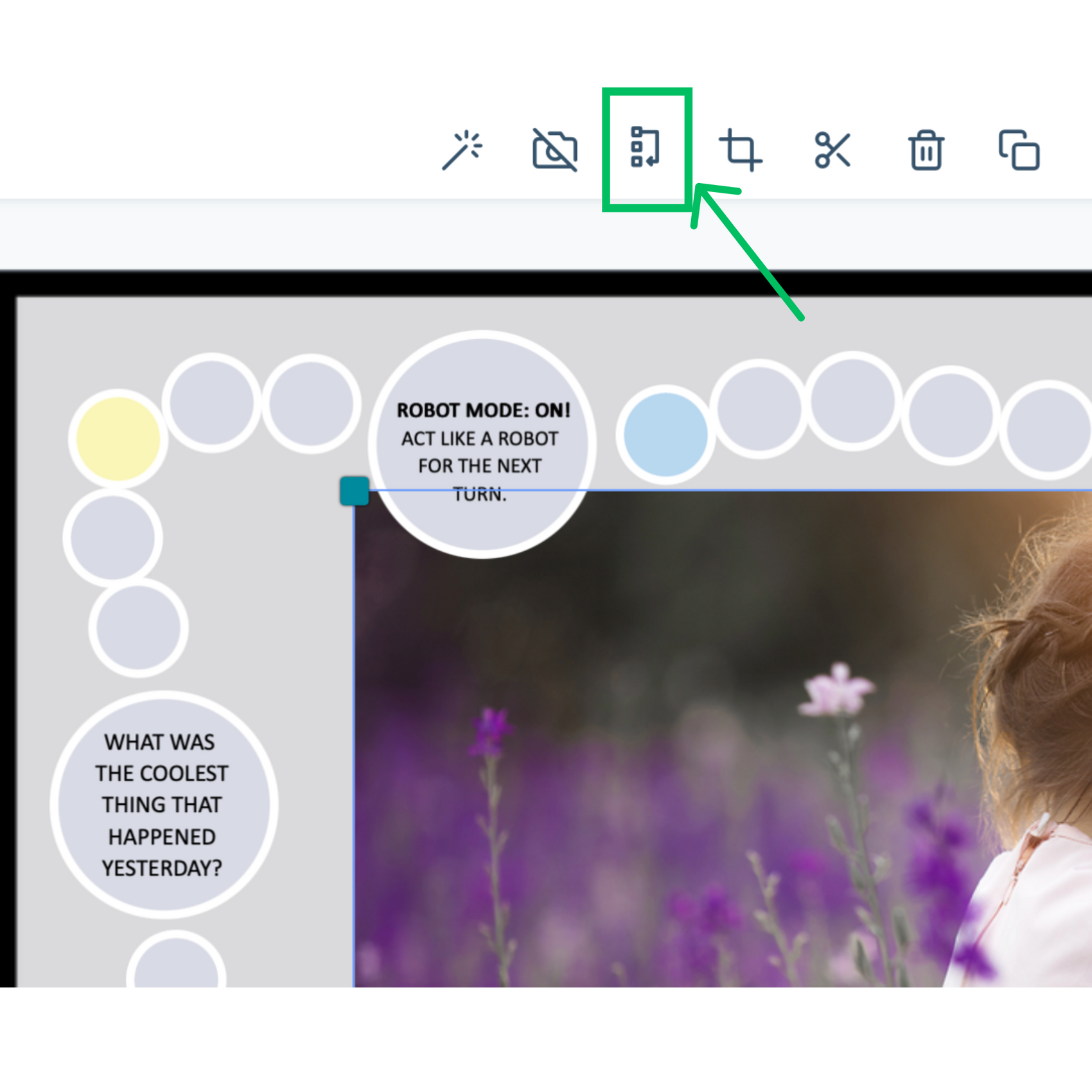Click the pink flower in the photo

pos(838,689)
